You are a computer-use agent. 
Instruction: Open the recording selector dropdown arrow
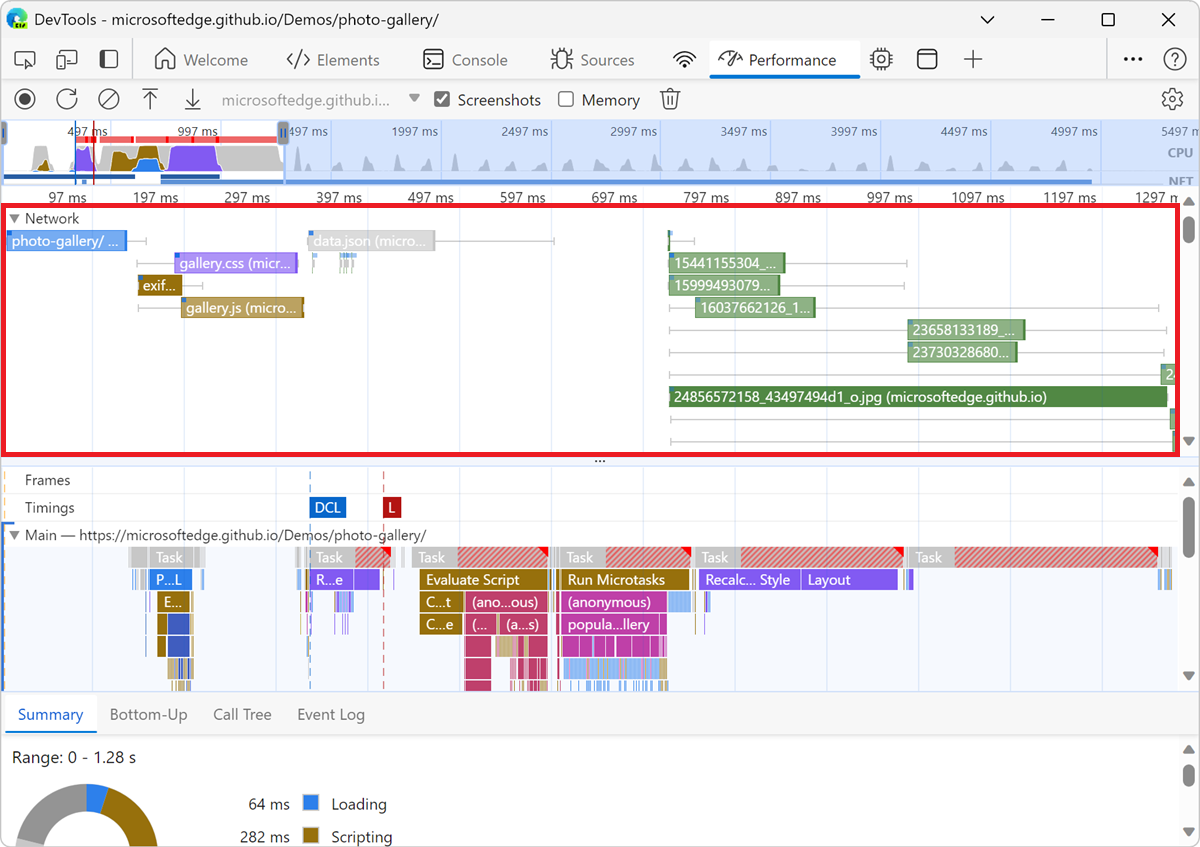point(414,99)
